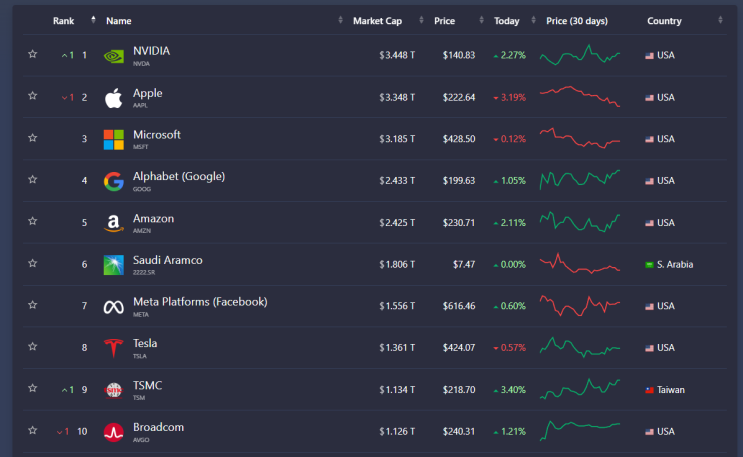Star Microsoft as a favorite

32,139
